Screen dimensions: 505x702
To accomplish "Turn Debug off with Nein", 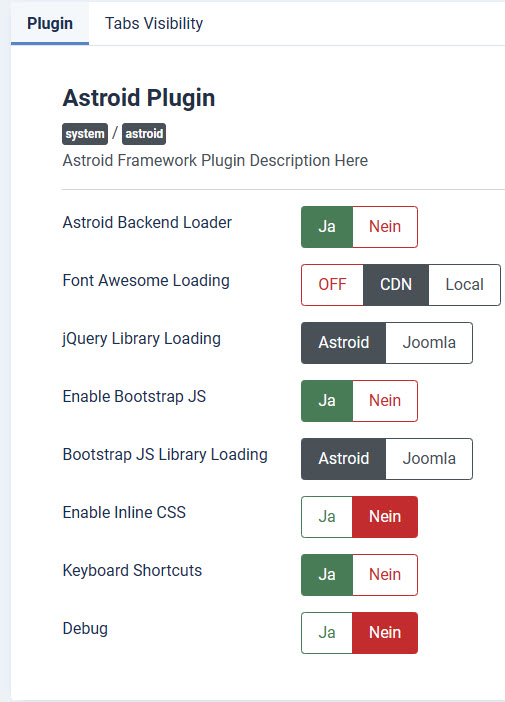I will coord(385,633).
